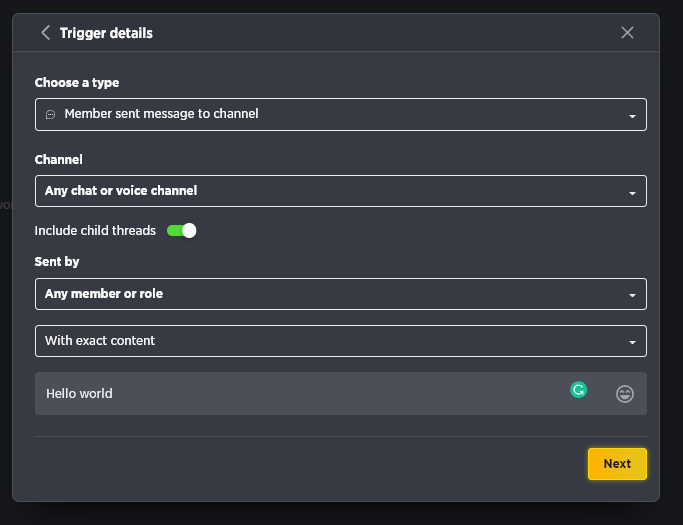Click the Next button
Screen dimensions: 683x525
point(617,464)
